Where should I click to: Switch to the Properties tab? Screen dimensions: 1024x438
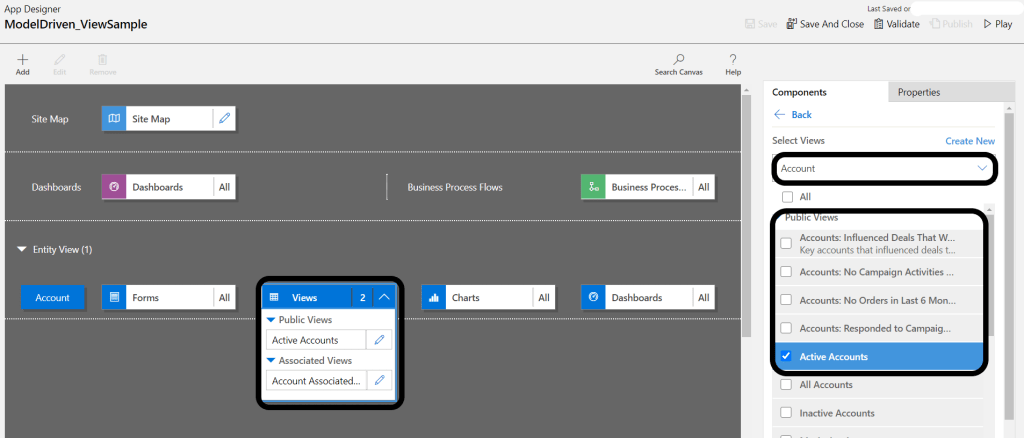(918, 92)
